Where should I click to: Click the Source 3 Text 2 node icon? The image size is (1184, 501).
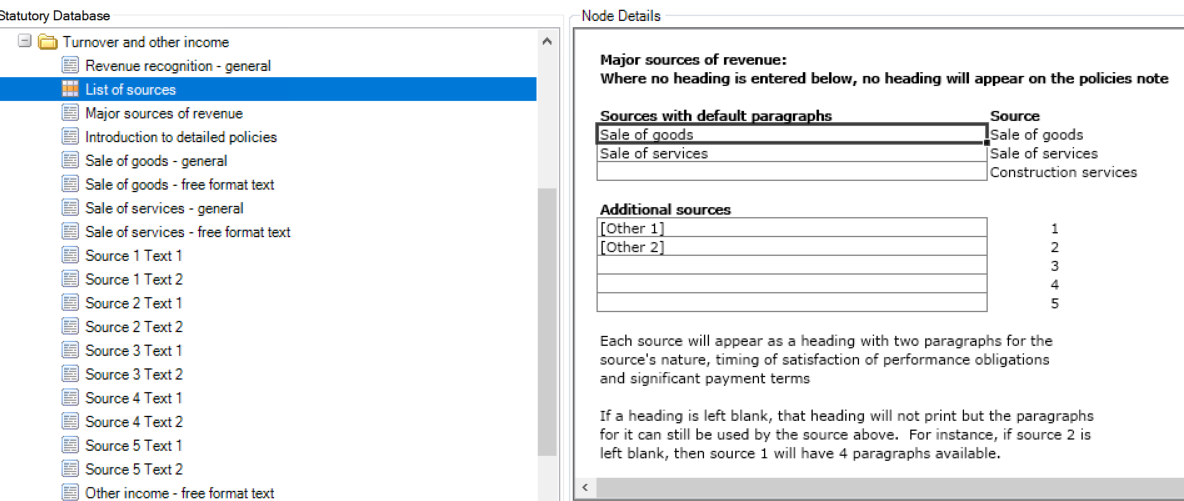click(x=70, y=374)
